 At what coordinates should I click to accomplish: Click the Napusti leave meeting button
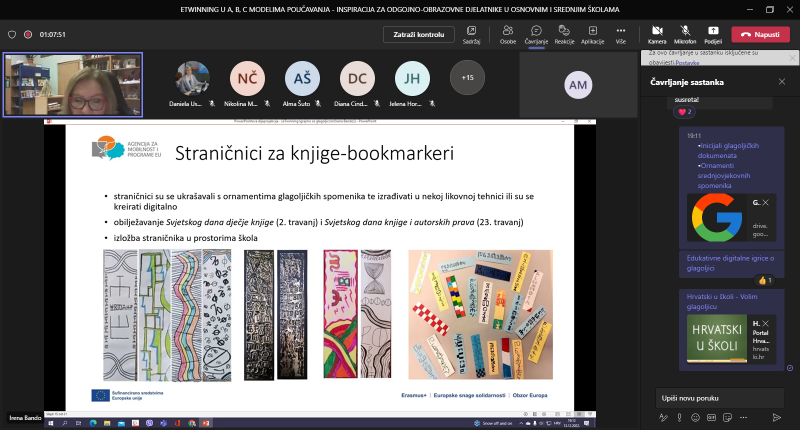tap(760, 34)
